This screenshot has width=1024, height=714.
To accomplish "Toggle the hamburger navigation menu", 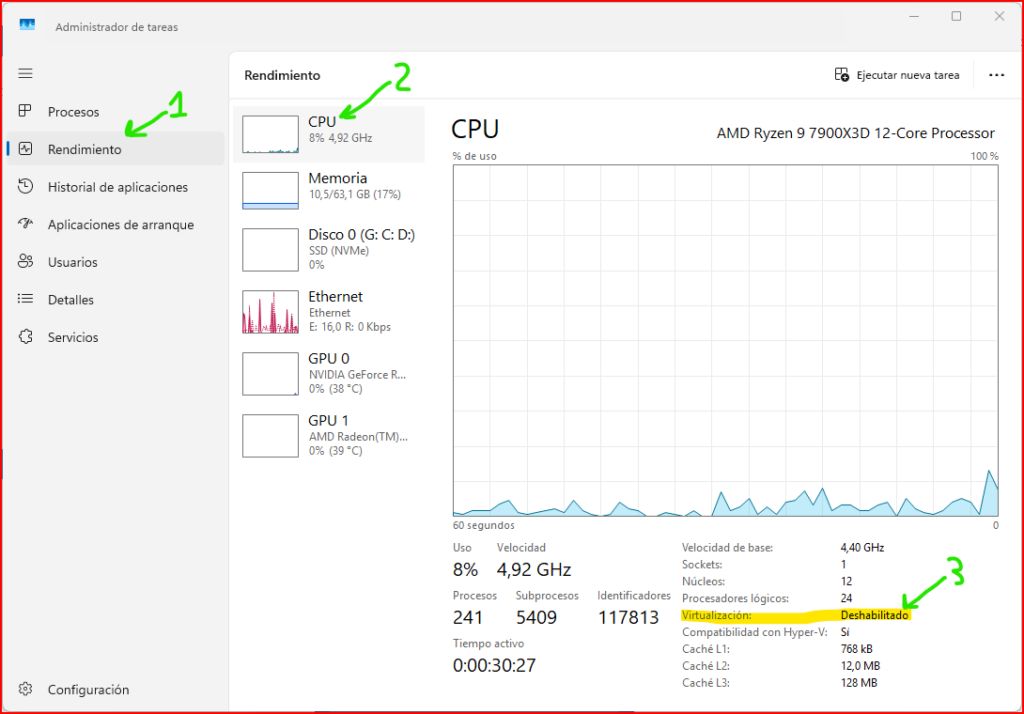I will tap(26, 73).
